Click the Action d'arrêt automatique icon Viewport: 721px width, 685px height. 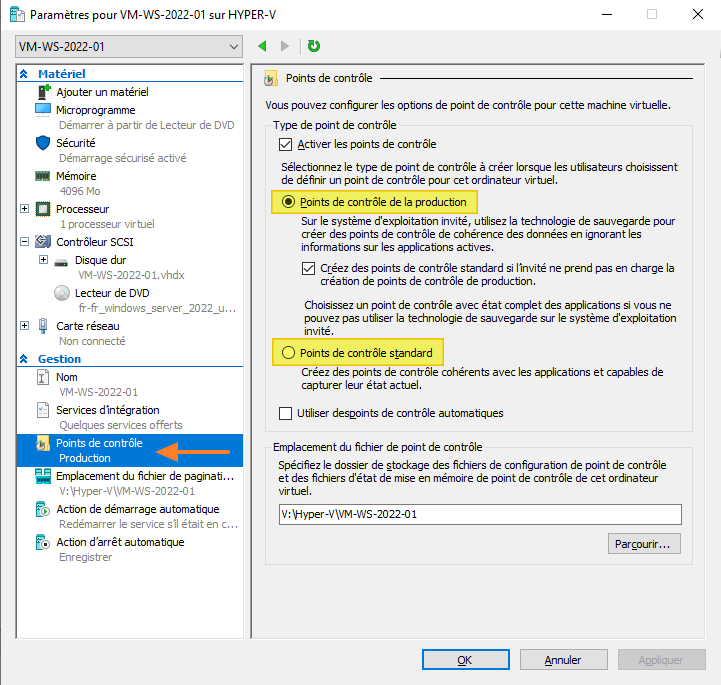pyautogui.click(x=43, y=542)
